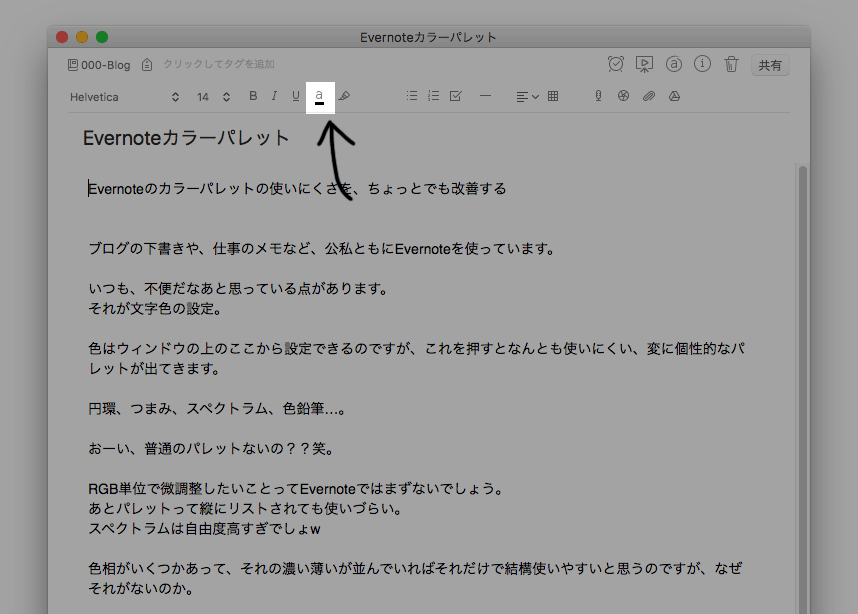Toggle italic formatting
This screenshot has width=858, height=614.
pos(274,96)
